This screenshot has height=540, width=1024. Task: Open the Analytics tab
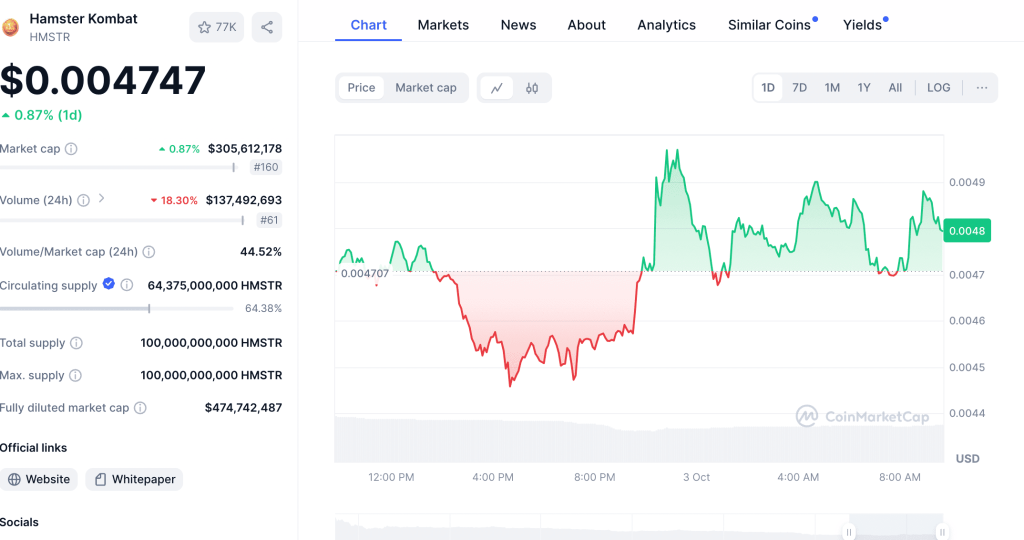tap(667, 25)
